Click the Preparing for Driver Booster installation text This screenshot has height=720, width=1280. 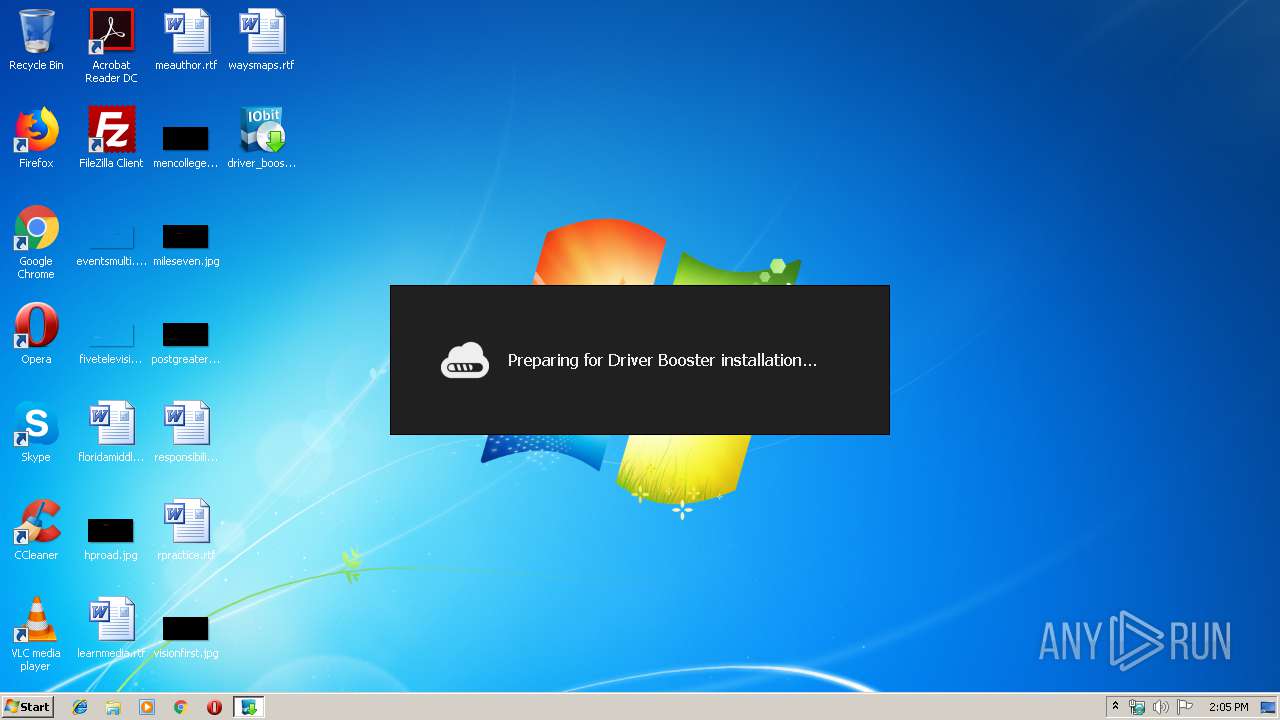[x=662, y=360]
